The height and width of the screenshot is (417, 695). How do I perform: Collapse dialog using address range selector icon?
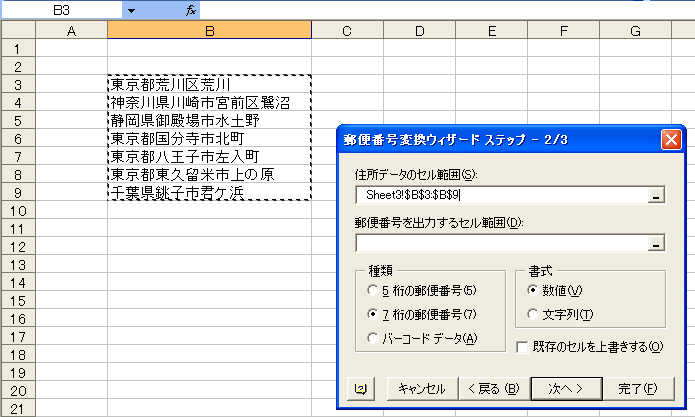pyautogui.click(x=656, y=196)
